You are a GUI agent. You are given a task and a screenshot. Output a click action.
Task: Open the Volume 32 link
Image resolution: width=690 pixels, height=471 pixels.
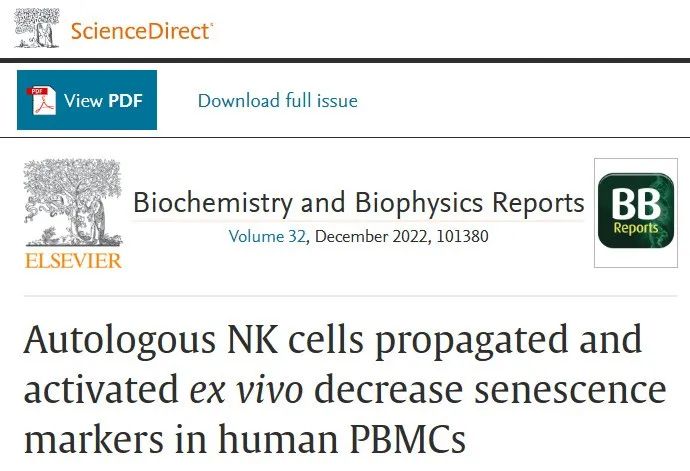[x=267, y=236]
